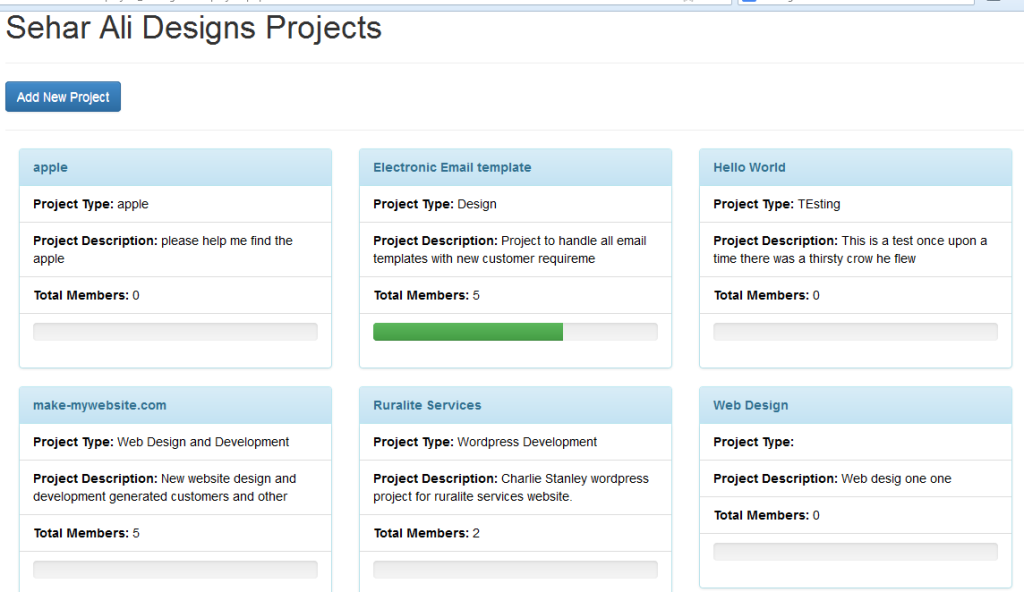Click the Add New Project button

[63, 97]
